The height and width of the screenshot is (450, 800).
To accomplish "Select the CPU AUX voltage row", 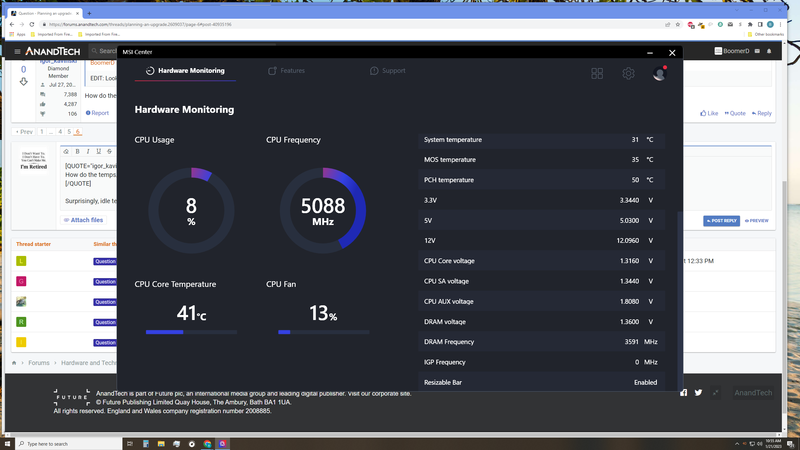I will tap(541, 302).
